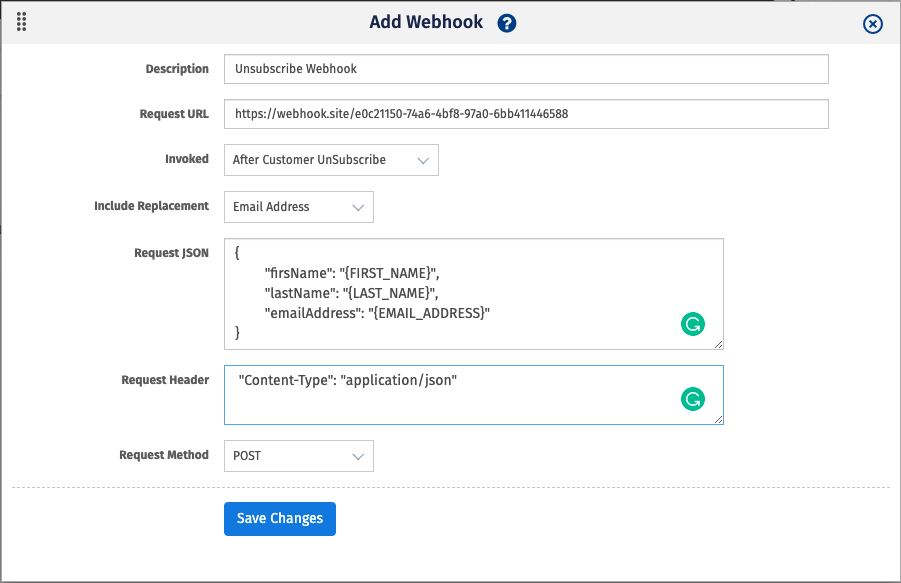Click the close icon on the dialog
This screenshot has width=901, height=583.
click(872, 25)
